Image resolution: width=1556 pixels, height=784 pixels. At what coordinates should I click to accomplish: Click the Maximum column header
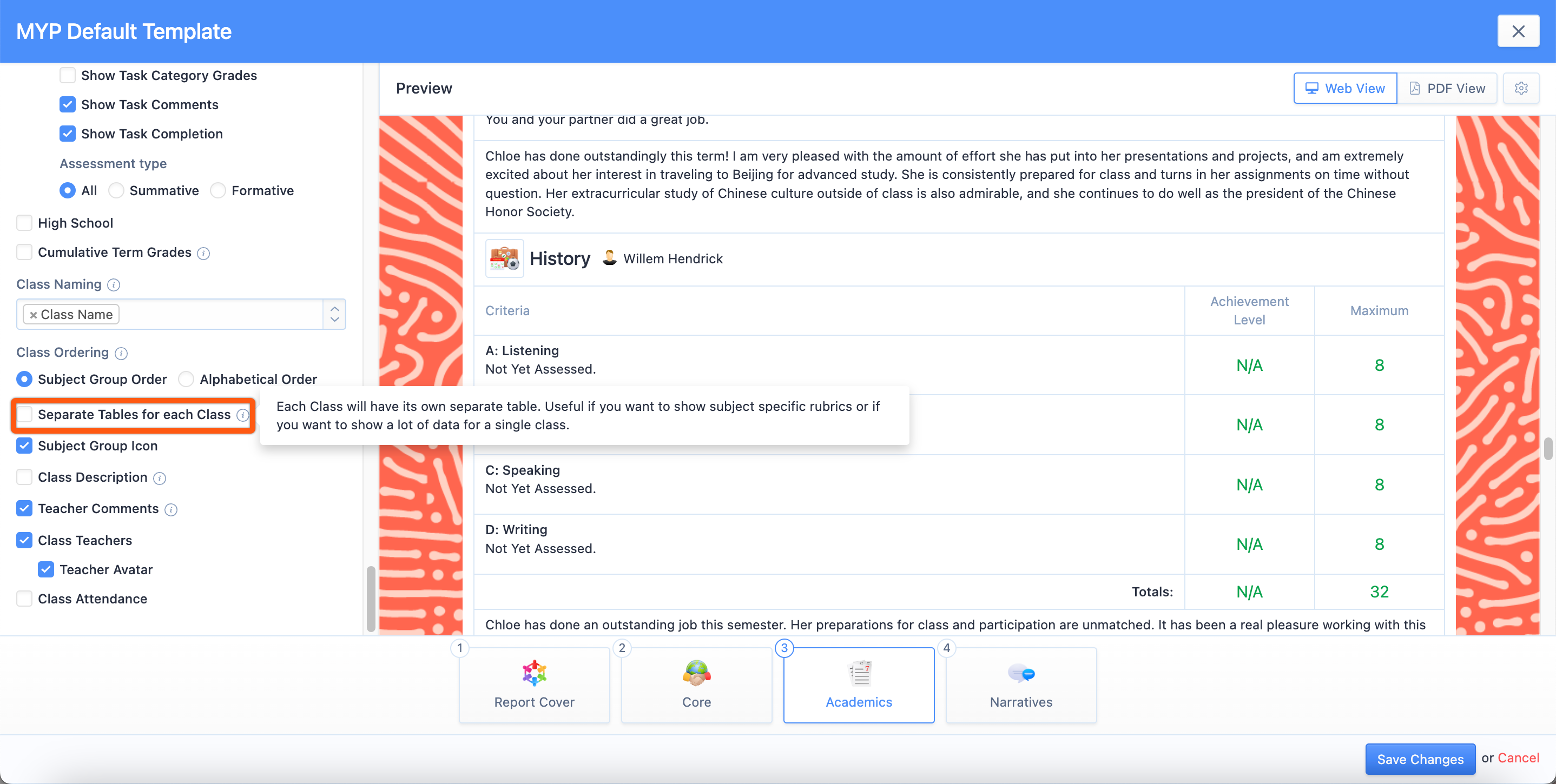pos(1379,311)
